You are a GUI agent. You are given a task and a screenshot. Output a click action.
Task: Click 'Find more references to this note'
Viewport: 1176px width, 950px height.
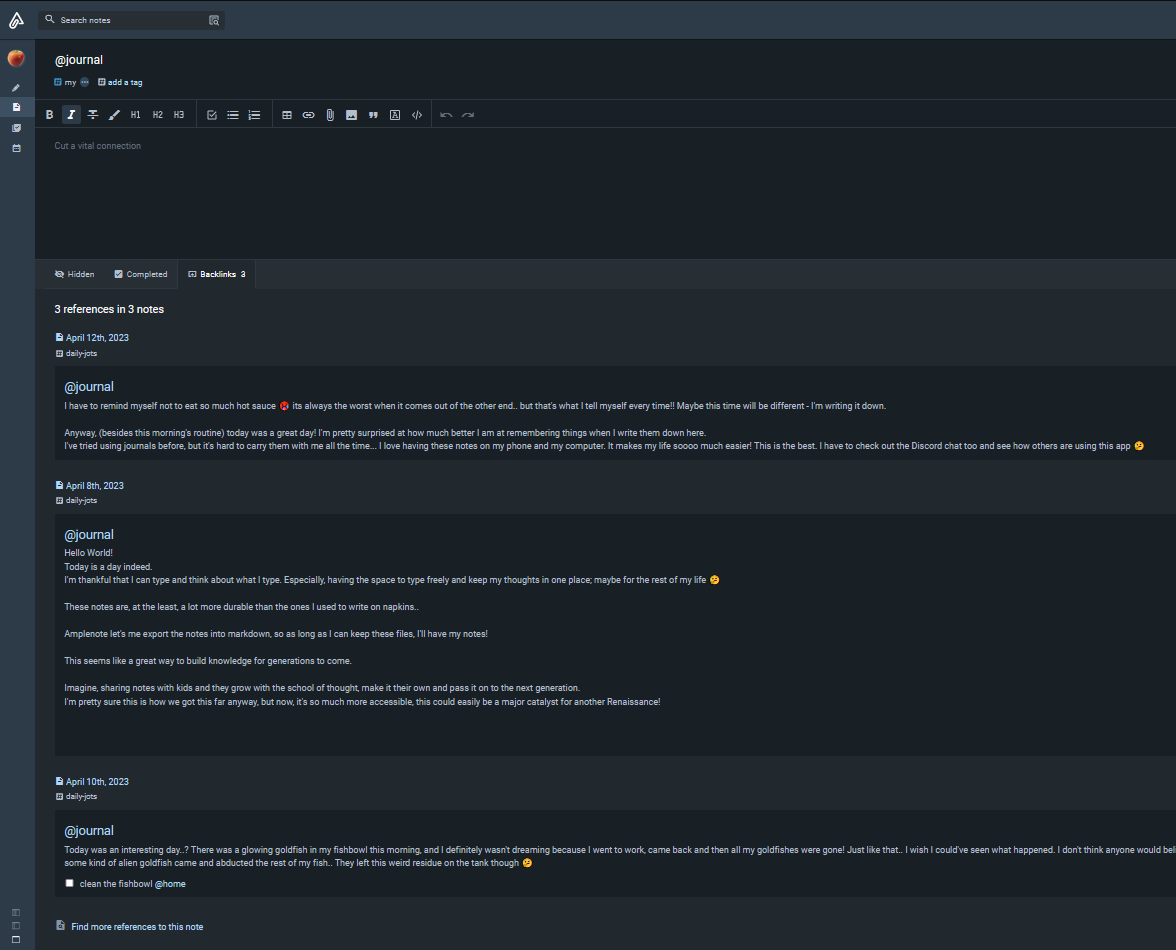click(137, 927)
